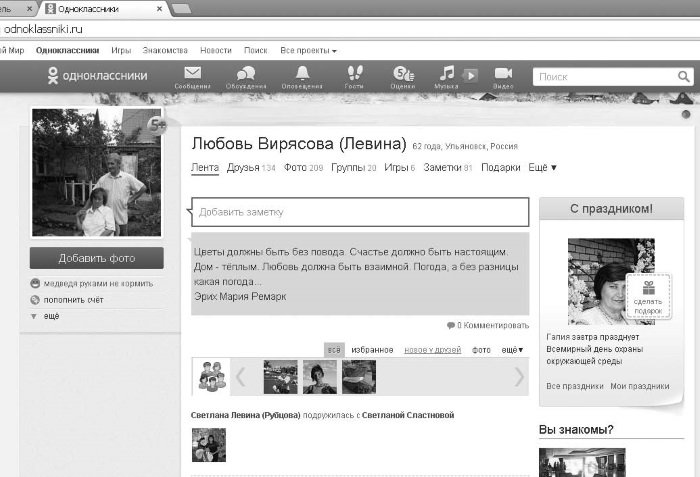Open the Сообщения (Messages) envelope icon
The width and height of the screenshot is (700, 477).
(x=193, y=75)
